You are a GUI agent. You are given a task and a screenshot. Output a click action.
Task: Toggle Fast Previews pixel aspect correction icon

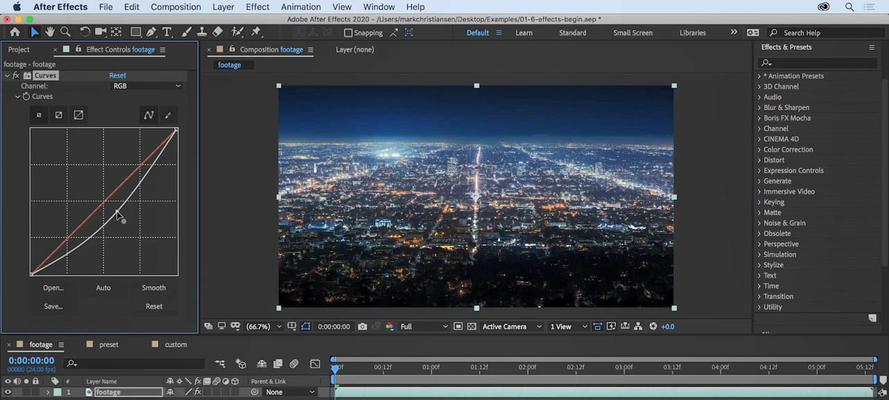(597, 327)
